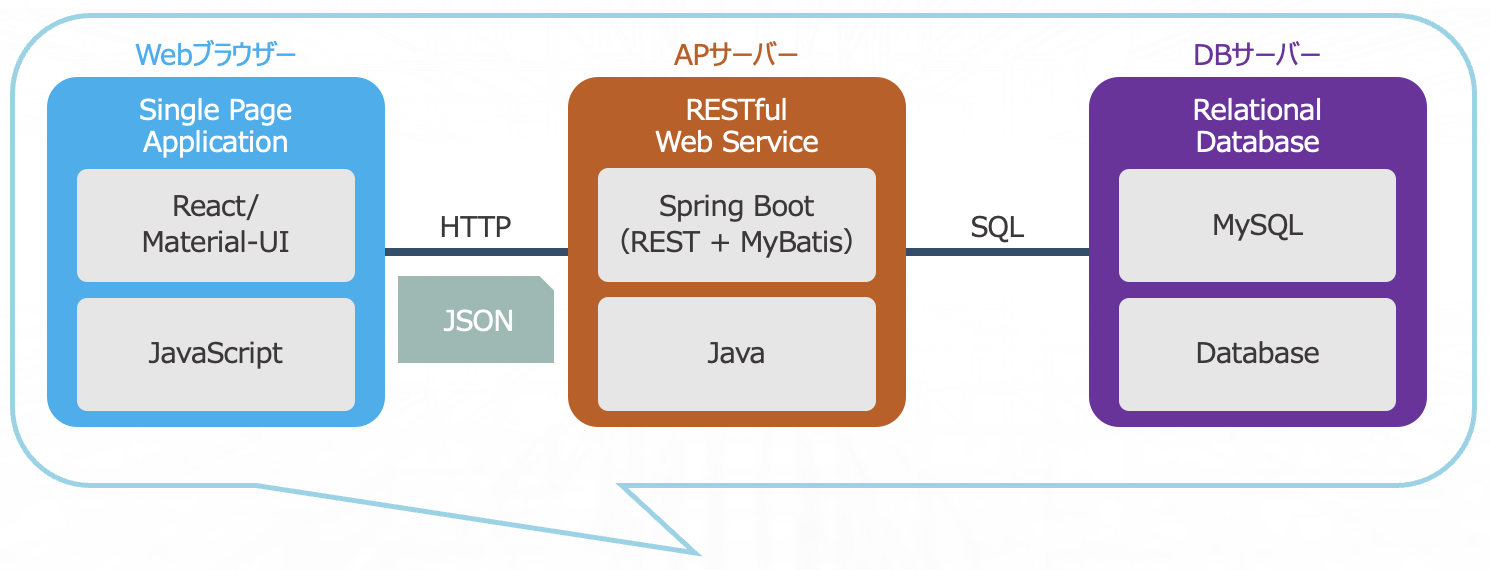Select the Java box
1490x570 pixels.
point(737,354)
